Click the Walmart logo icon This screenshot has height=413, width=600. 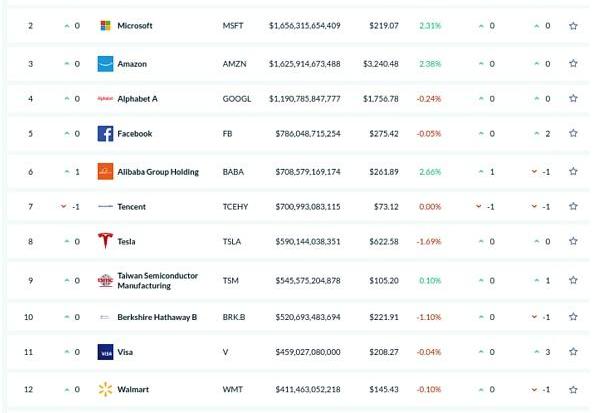click(105, 388)
